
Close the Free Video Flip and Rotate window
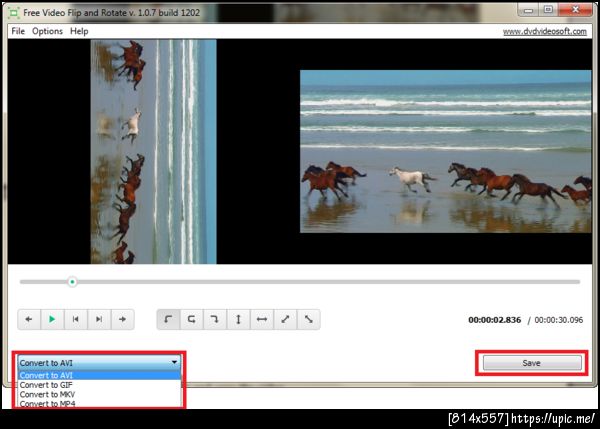pos(575,10)
